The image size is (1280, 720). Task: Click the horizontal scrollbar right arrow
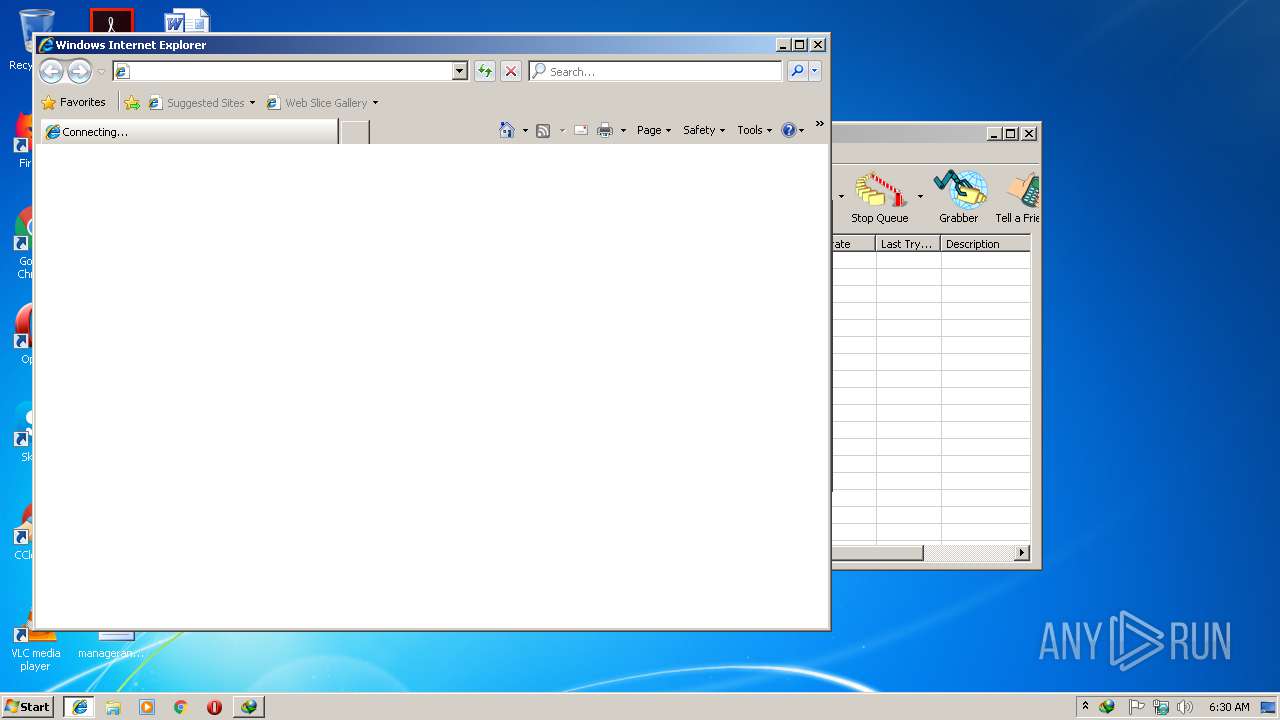click(1022, 553)
